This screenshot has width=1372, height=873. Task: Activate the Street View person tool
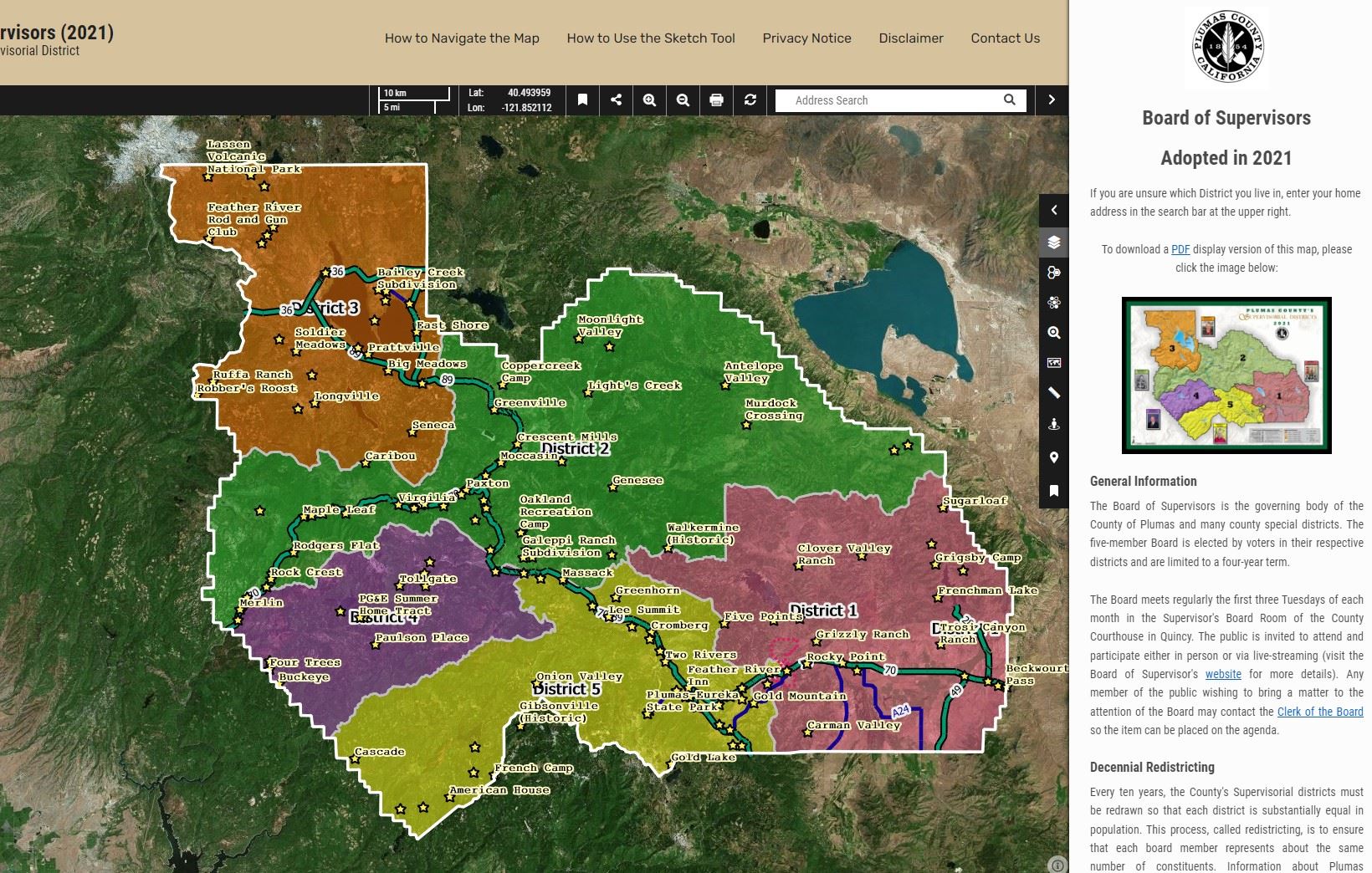1053,423
